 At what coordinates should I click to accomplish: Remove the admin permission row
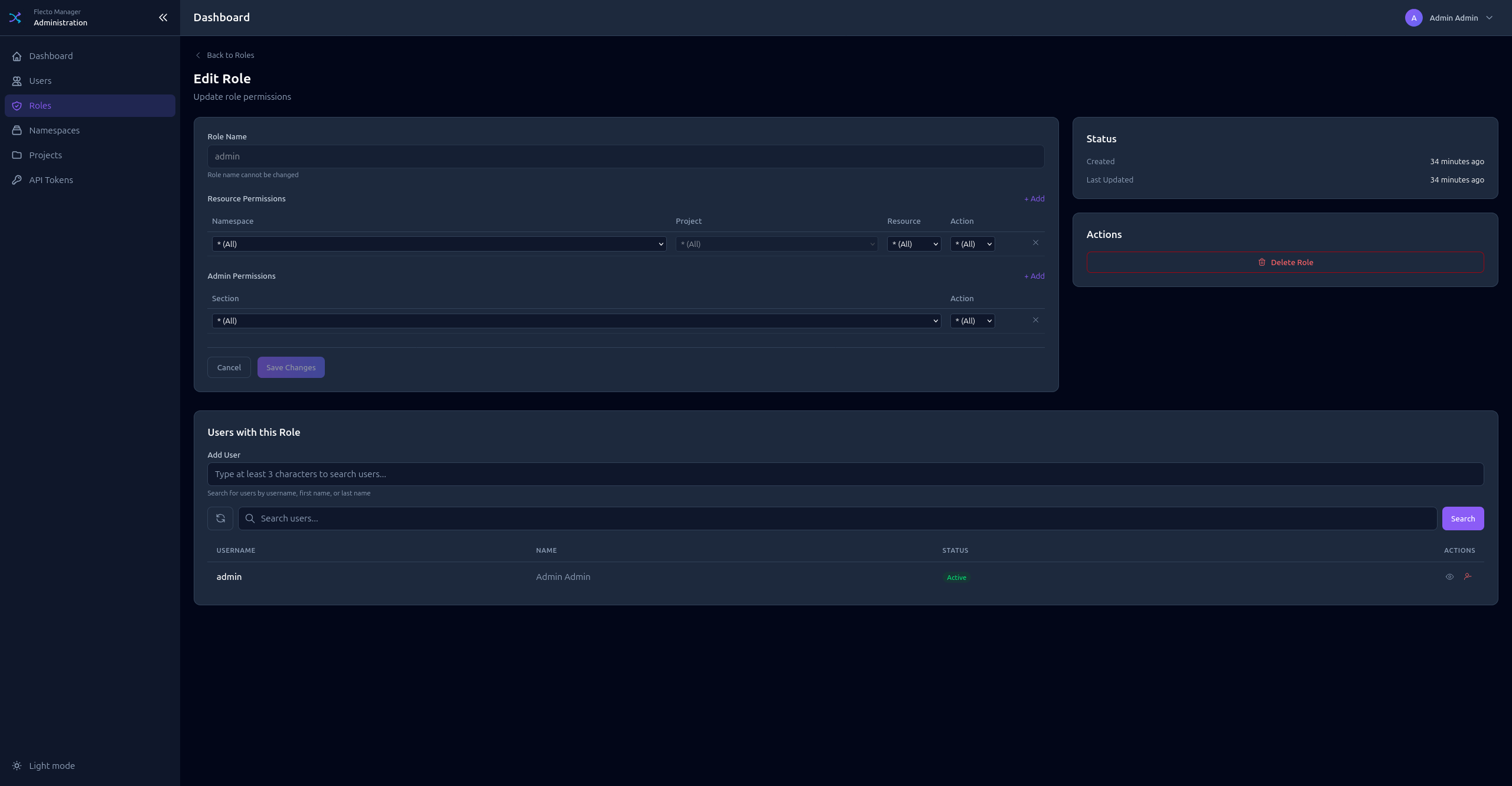pyautogui.click(x=1035, y=320)
